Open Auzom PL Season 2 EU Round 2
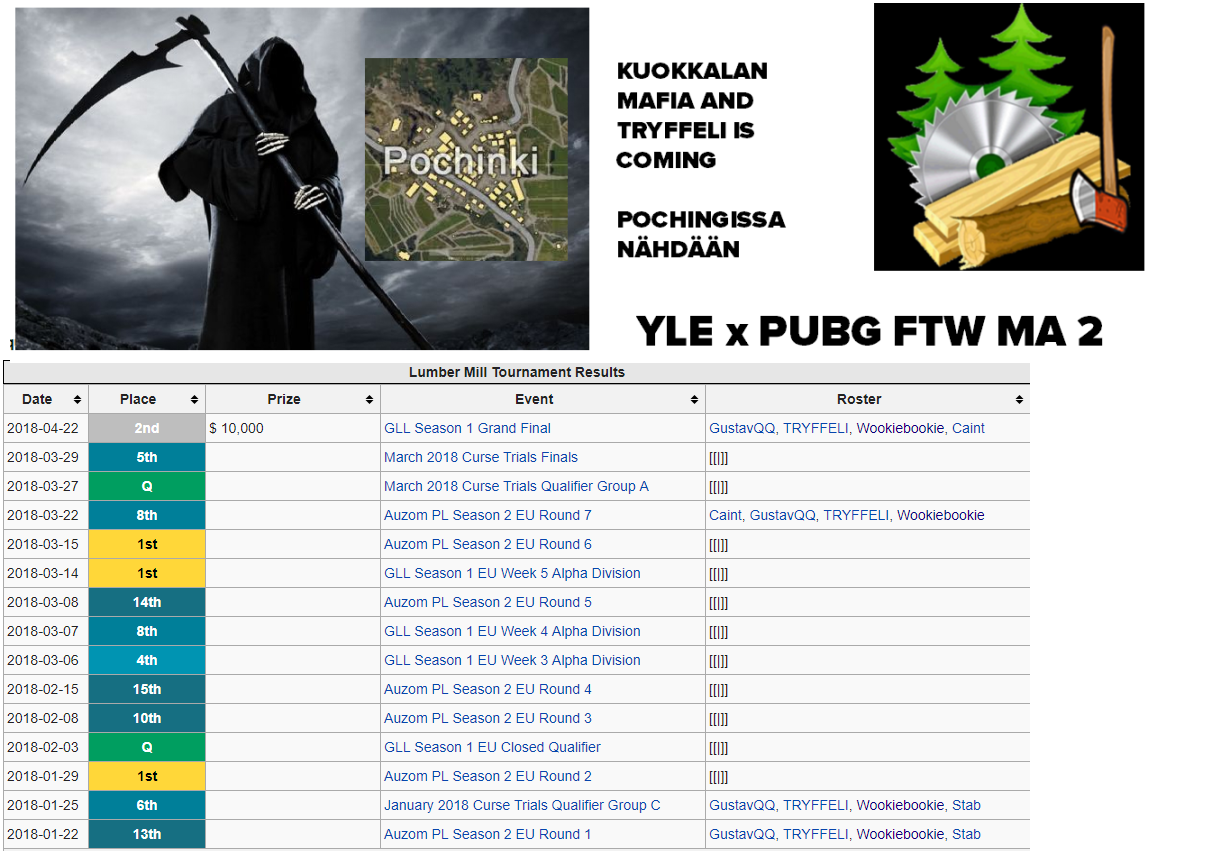The image size is (1211, 858). pos(488,776)
